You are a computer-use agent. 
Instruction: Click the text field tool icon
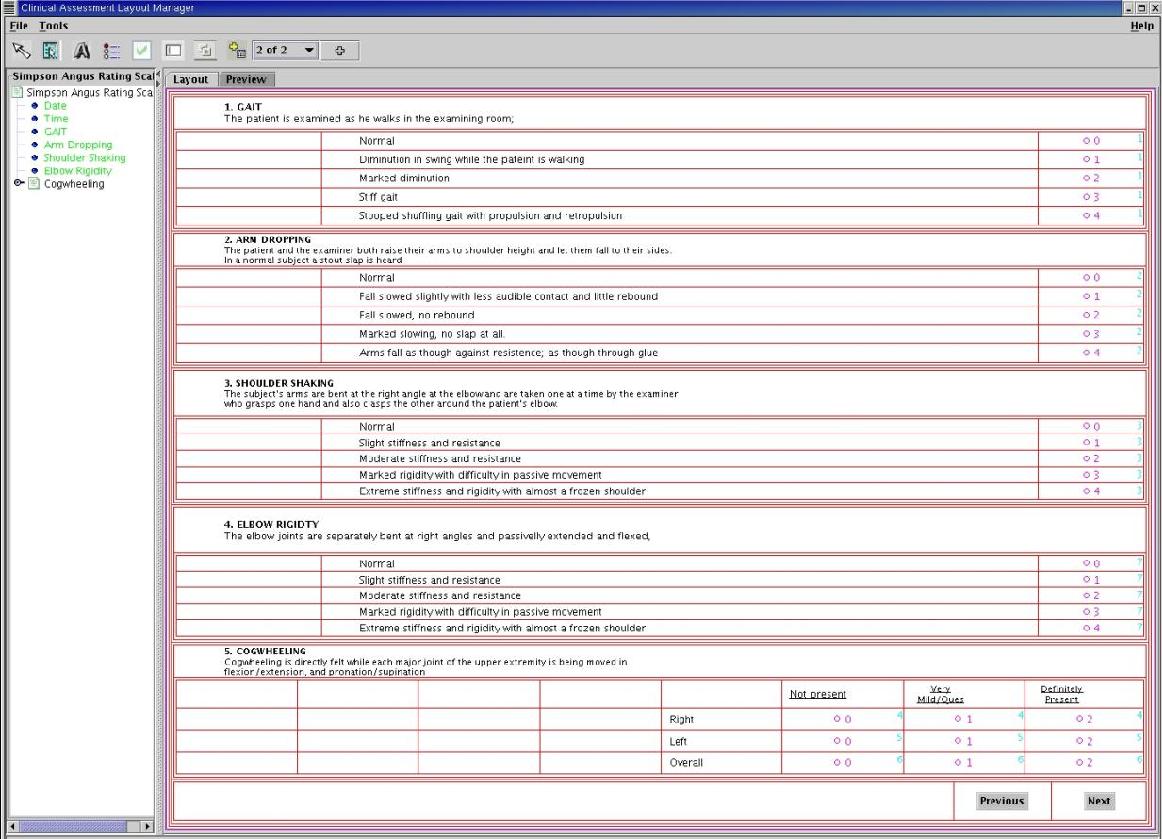click(x=173, y=50)
